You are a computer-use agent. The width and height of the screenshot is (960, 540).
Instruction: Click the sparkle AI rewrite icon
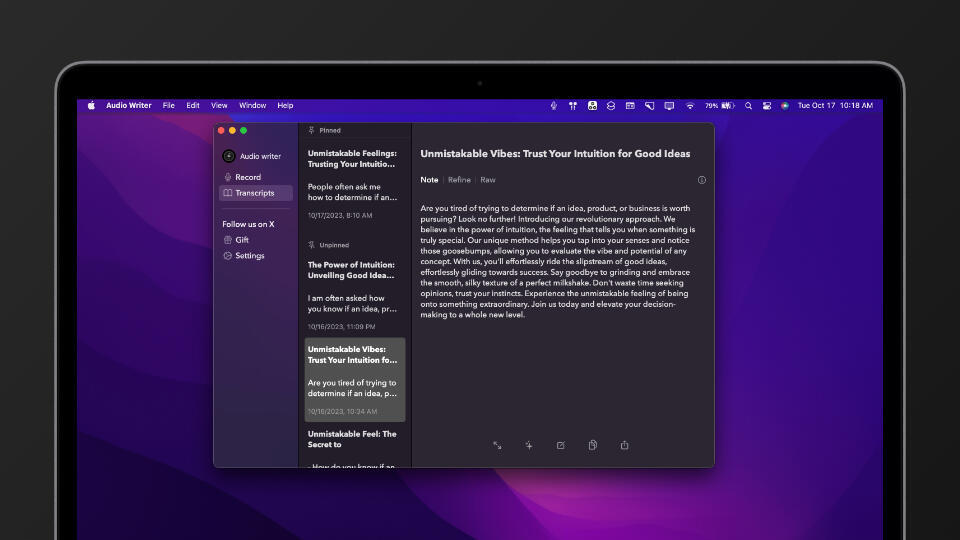[529, 445]
